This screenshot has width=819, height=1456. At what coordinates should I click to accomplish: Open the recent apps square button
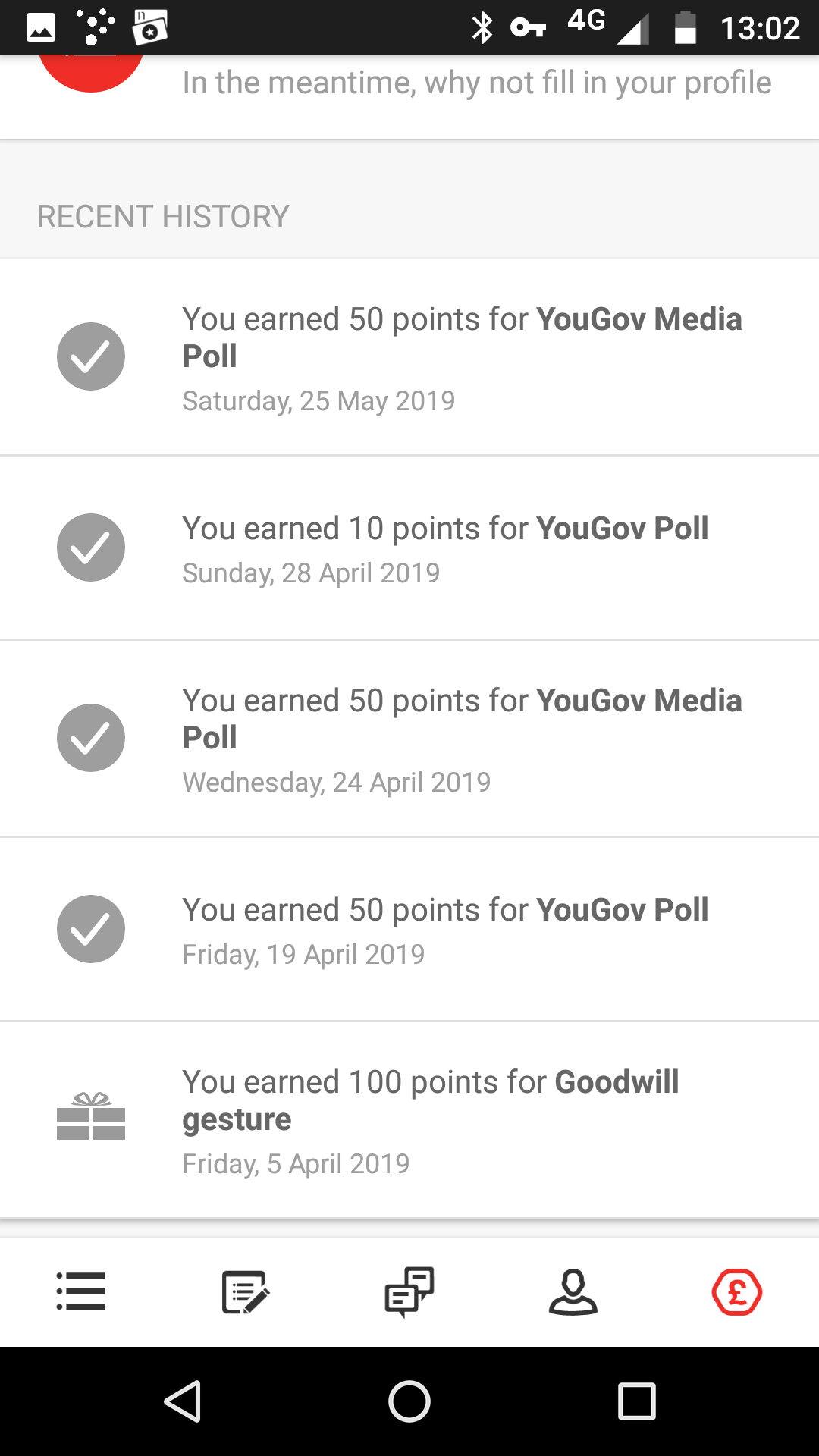tap(636, 1401)
